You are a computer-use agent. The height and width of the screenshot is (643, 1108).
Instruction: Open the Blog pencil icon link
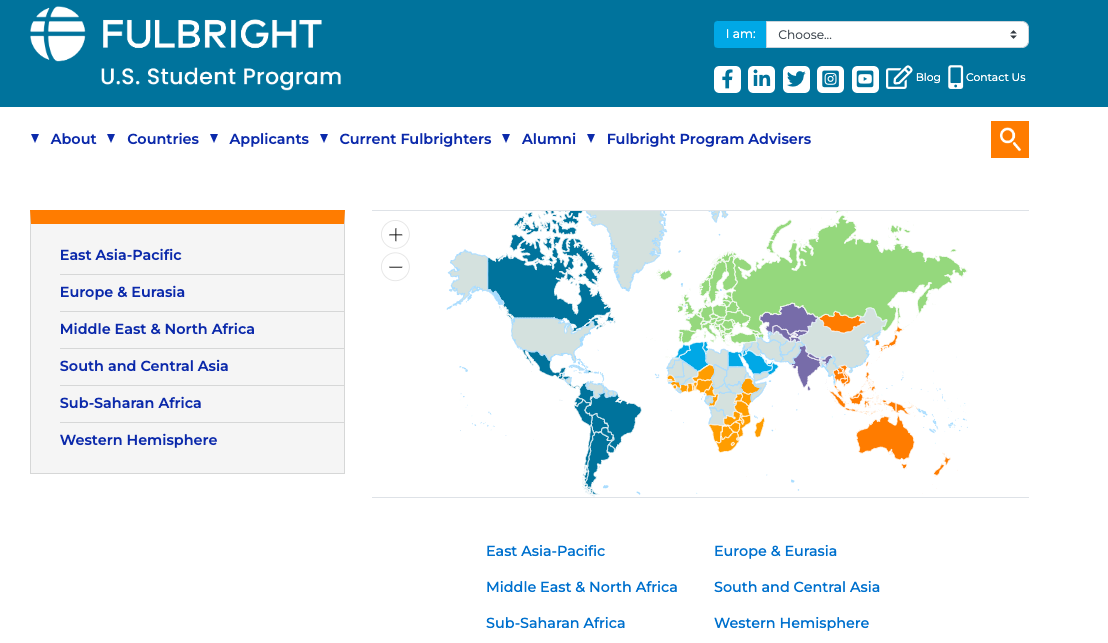coord(900,78)
